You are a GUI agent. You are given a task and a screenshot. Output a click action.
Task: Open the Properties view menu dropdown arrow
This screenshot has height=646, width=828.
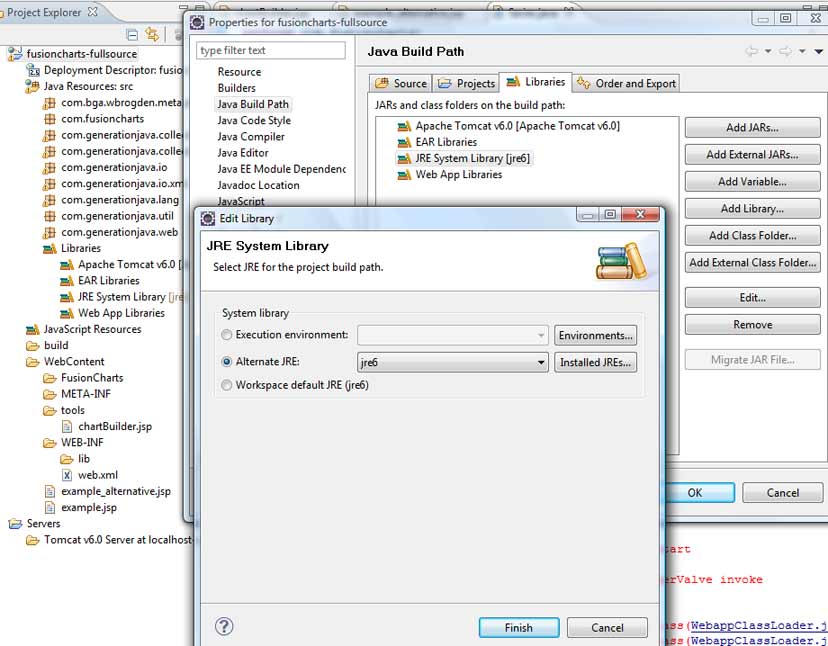818,51
